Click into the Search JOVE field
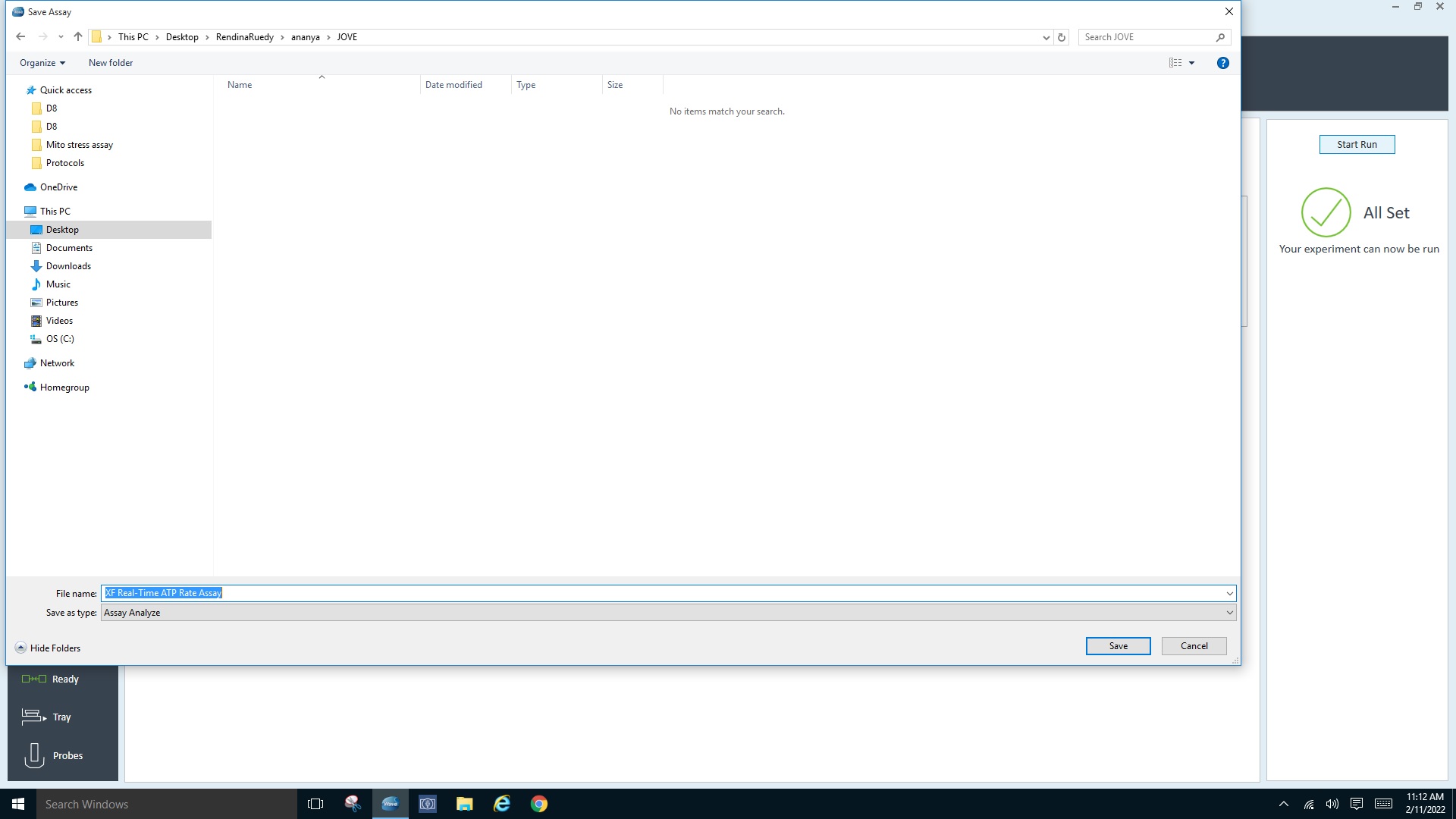 coord(1145,37)
